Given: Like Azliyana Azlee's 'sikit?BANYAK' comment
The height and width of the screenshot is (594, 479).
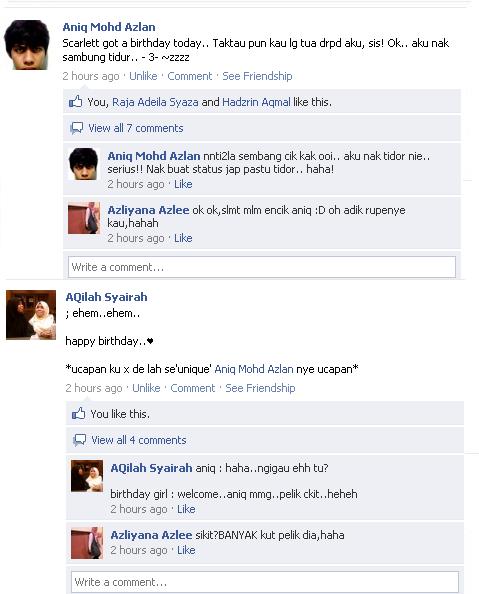Looking at the screenshot, I should click(186, 550).
